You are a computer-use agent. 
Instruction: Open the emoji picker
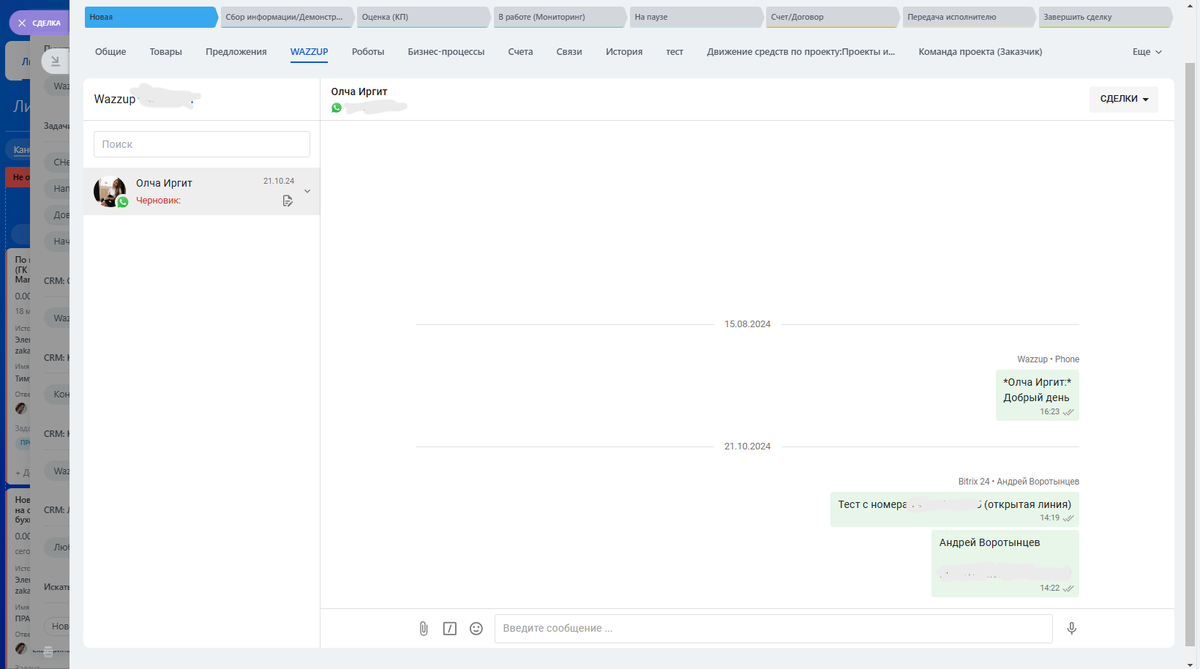point(476,628)
